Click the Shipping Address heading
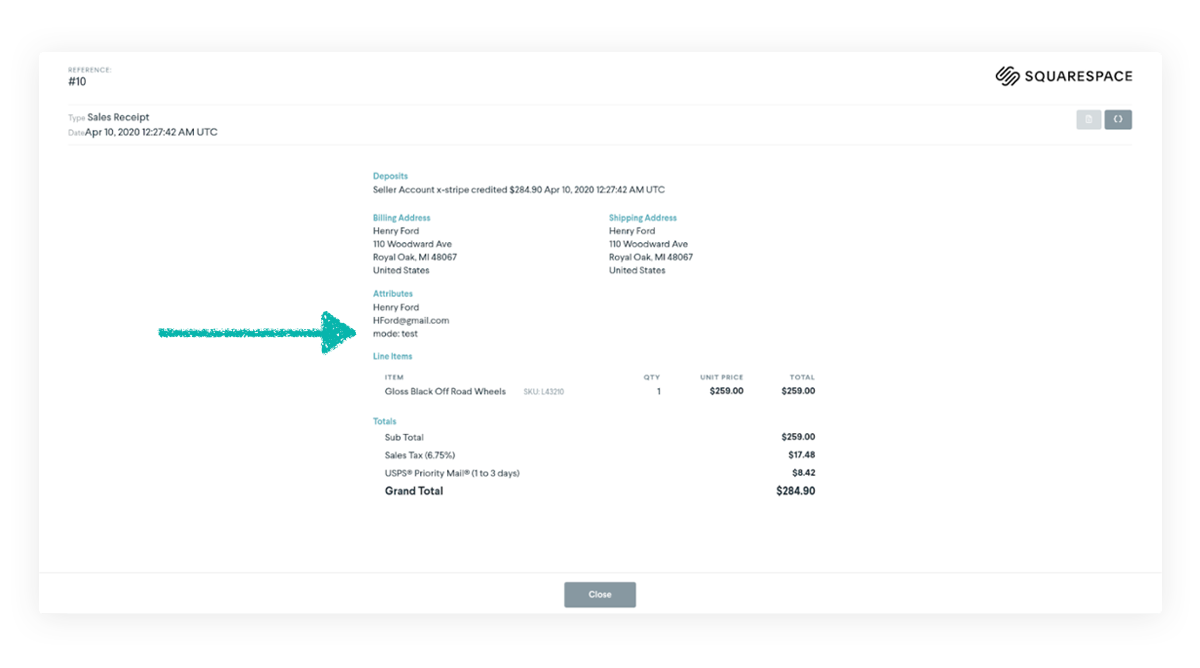This screenshot has height=668, width=1200. [642, 218]
